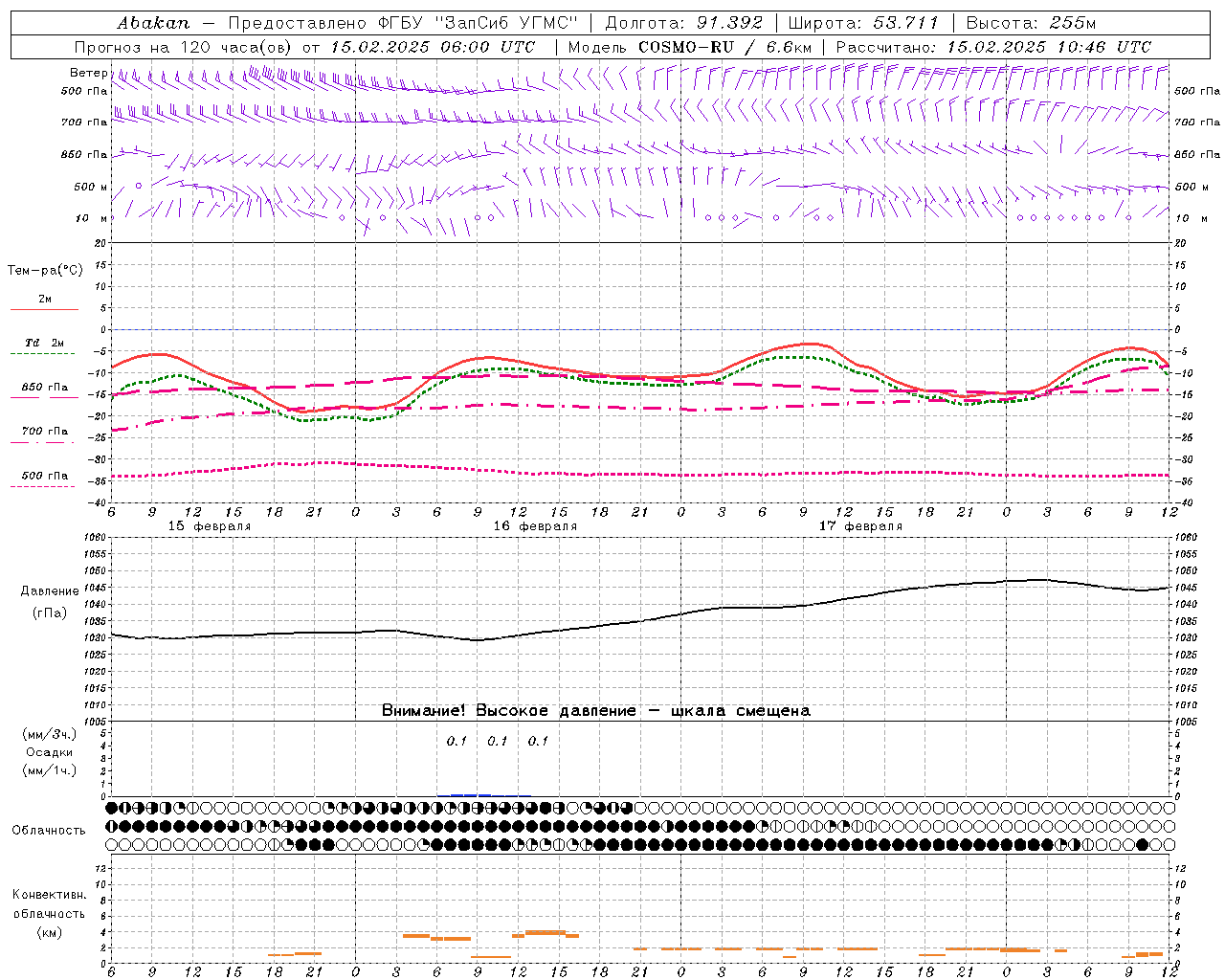This screenshot has height=980, width=1225.
Task: Click the computed time 15.02.2025 10:46 UTC
Action: point(1049,47)
